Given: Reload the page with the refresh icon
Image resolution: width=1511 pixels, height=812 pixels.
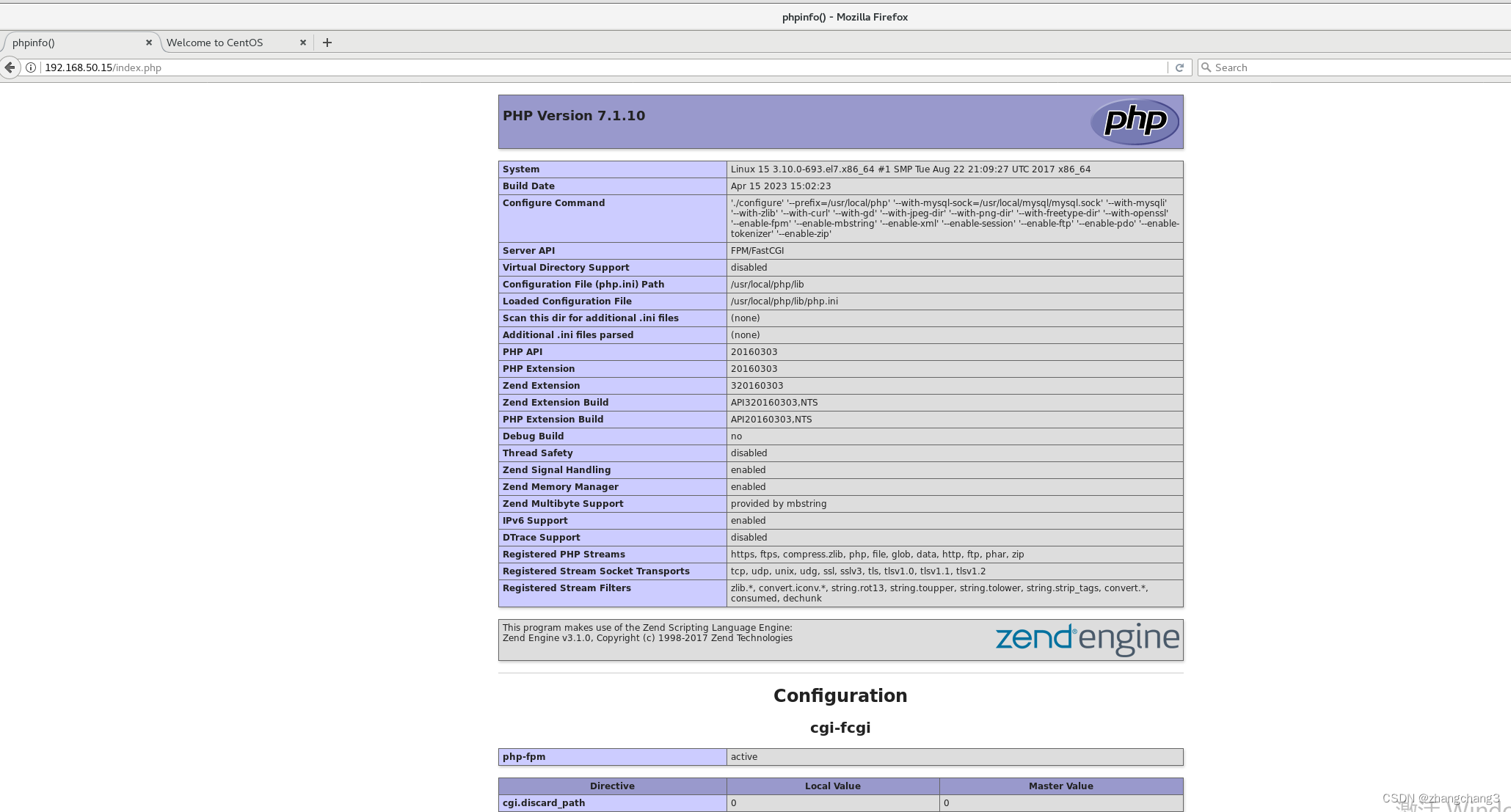Looking at the screenshot, I should click(1179, 67).
